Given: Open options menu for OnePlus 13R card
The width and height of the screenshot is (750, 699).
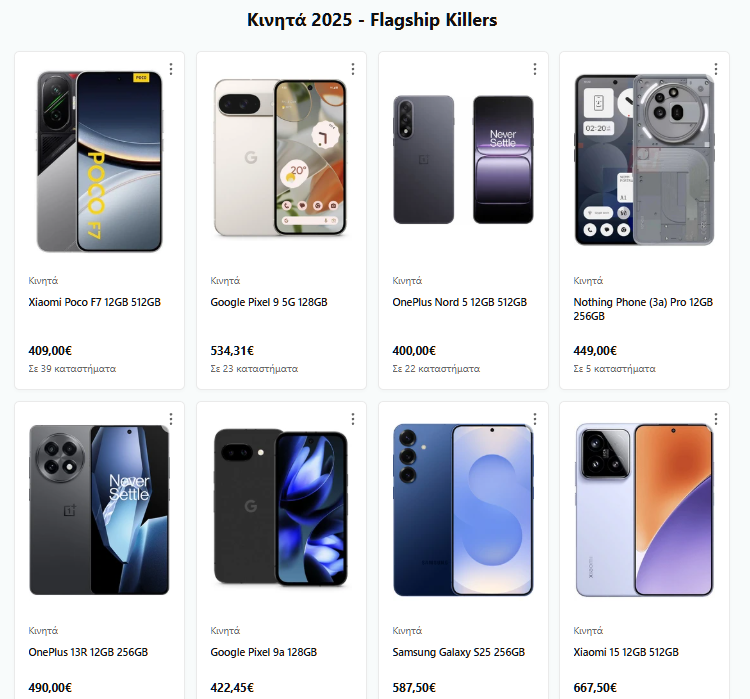Looking at the screenshot, I should coord(171,419).
